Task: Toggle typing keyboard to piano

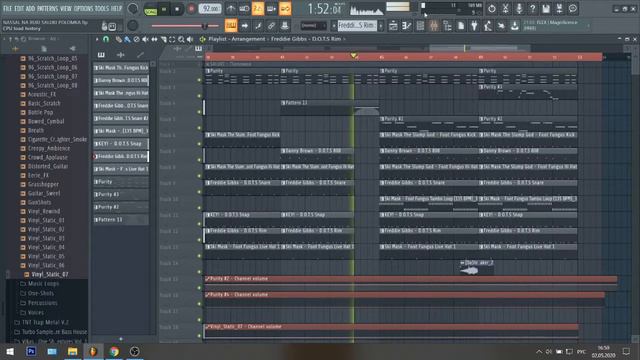Action: point(231,26)
